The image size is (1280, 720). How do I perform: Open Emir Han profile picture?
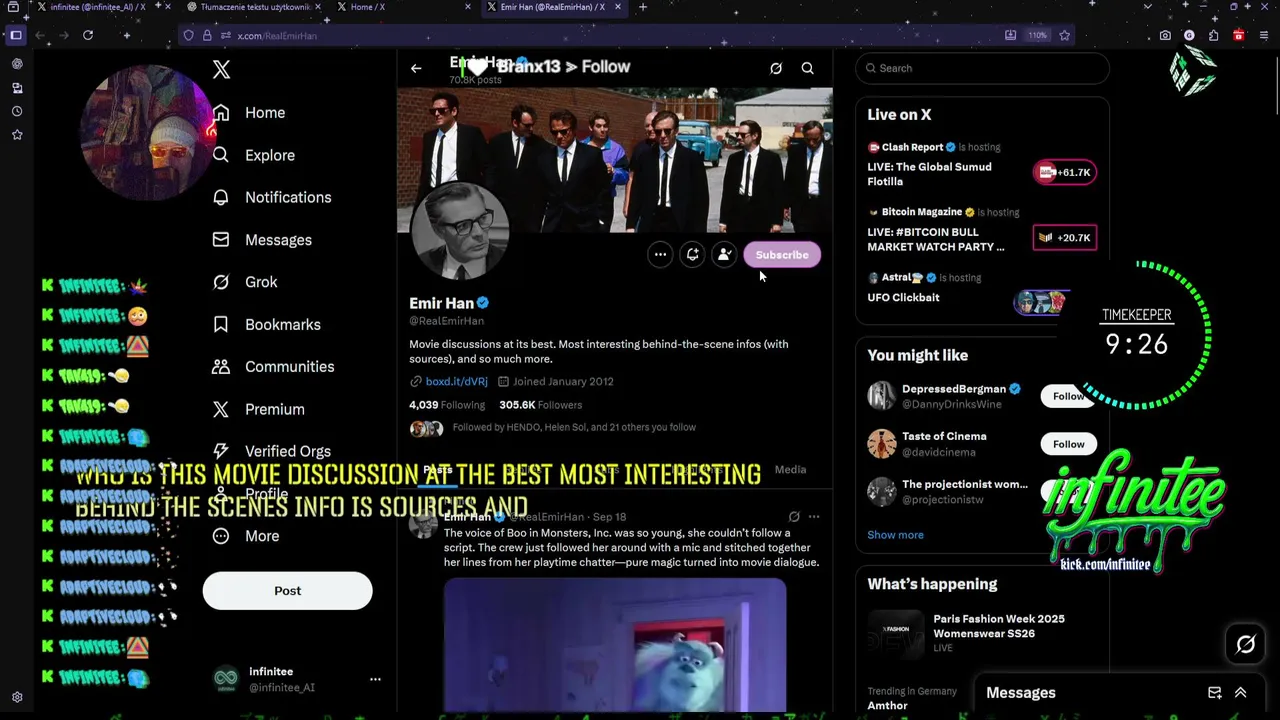point(460,232)
